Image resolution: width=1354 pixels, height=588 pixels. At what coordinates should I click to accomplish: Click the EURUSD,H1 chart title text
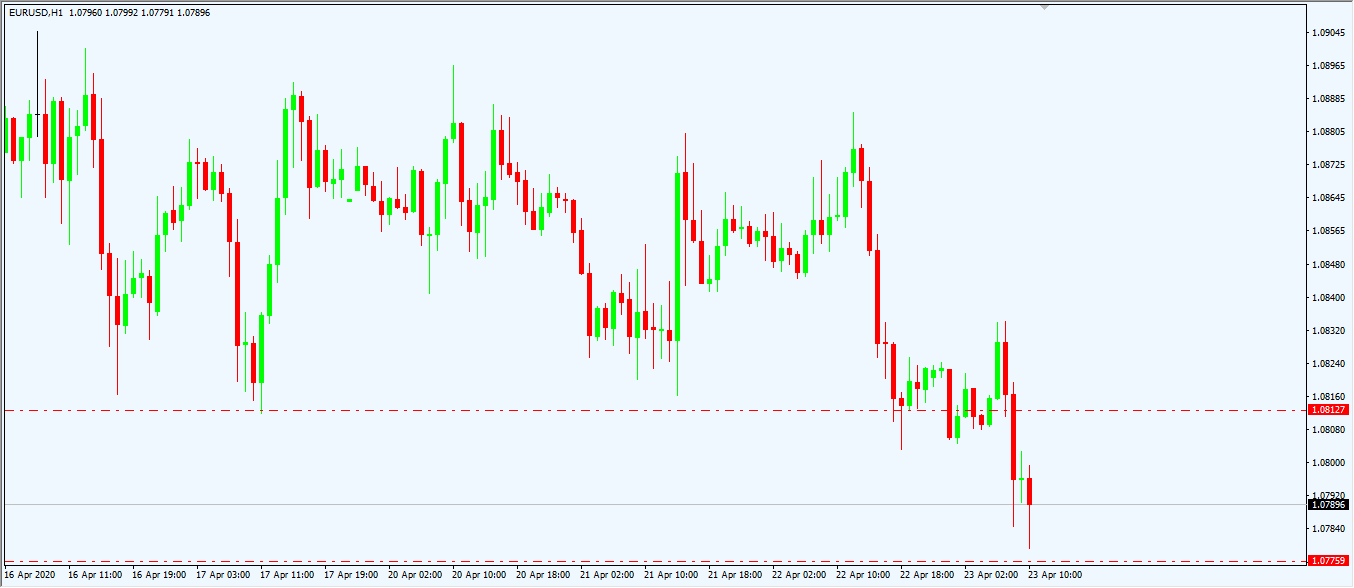[36, 12]
